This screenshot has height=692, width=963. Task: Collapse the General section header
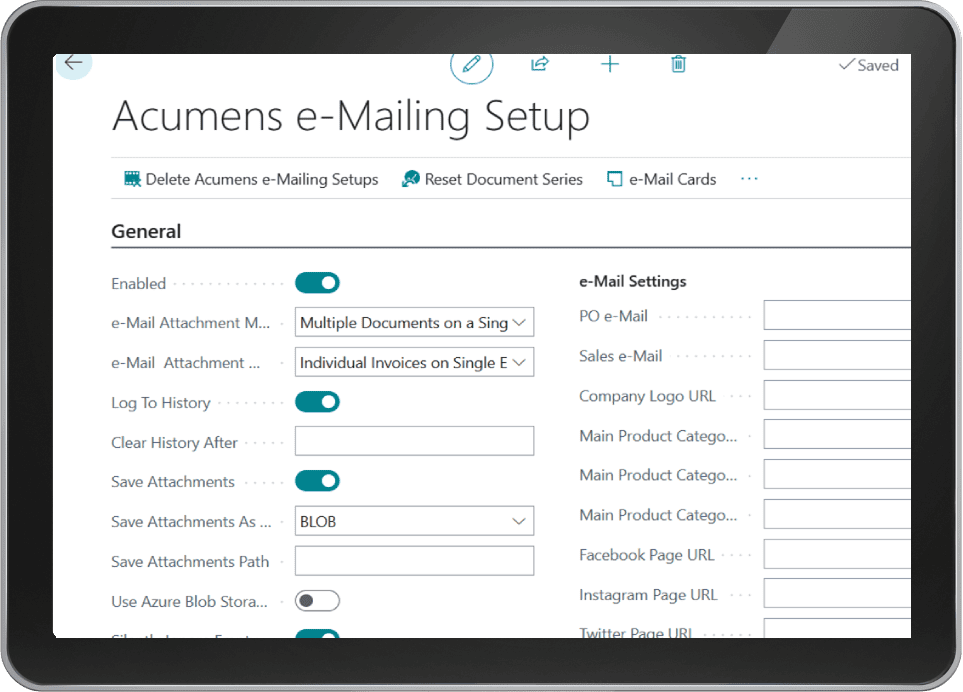(x=146, y=231)
